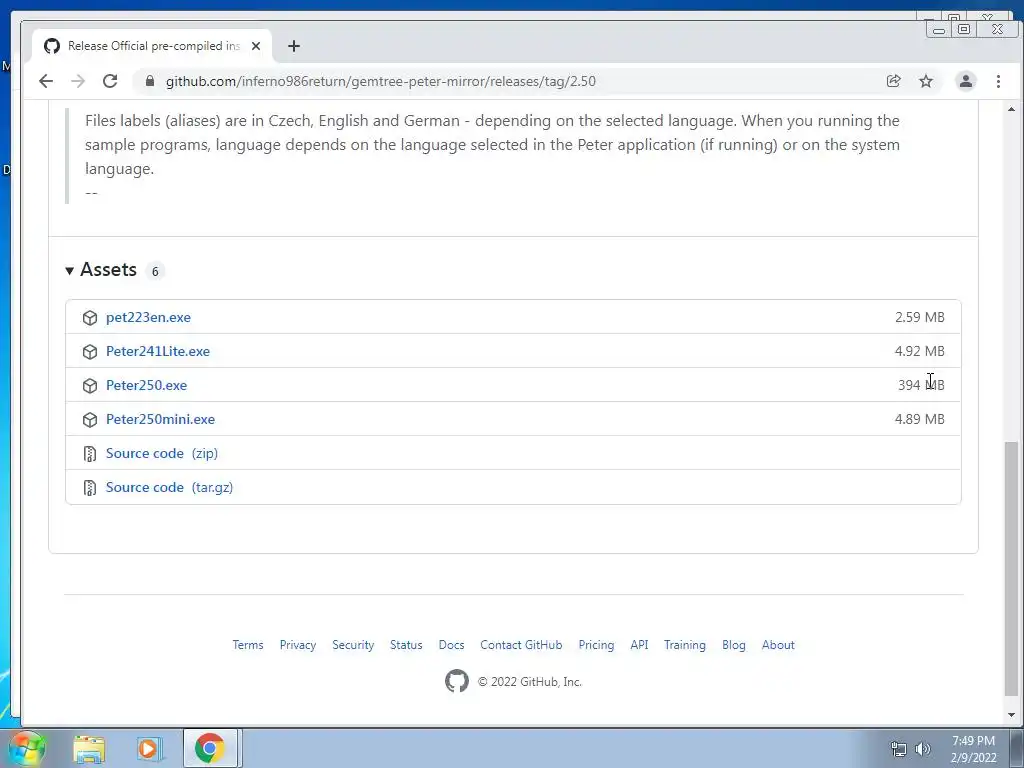This screenshot has height=768, width=1024.
Task: Click the page scrollbar down arrow
Action: 1011,714
